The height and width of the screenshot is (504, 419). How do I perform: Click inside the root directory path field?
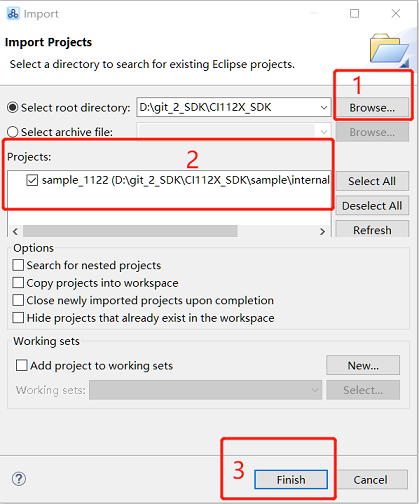point(227,107)
